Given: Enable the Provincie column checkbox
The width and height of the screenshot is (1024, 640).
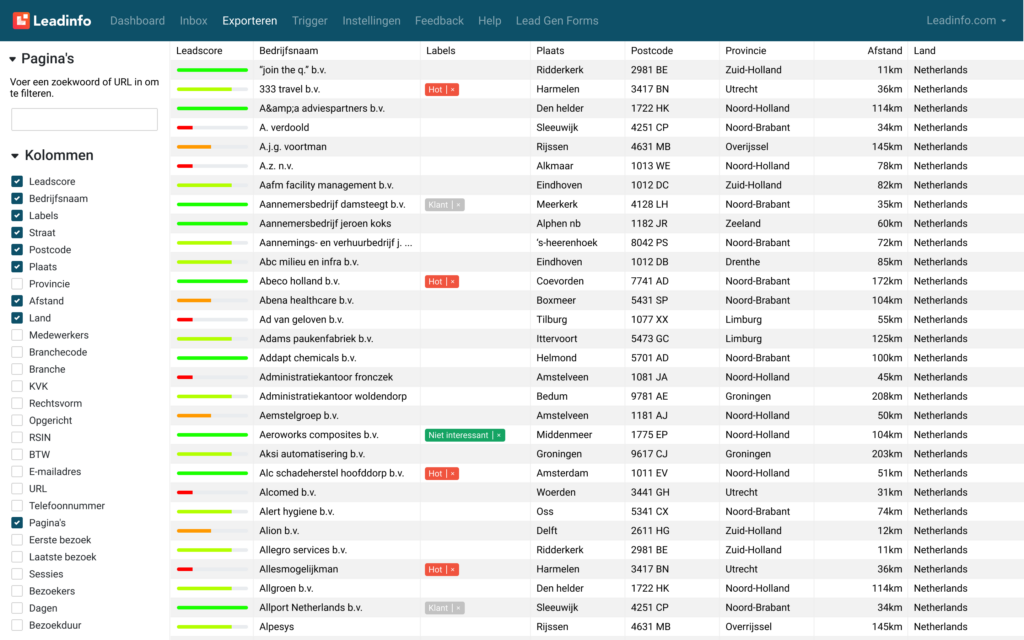Looking at the screenshot, I should coord(17,284).
